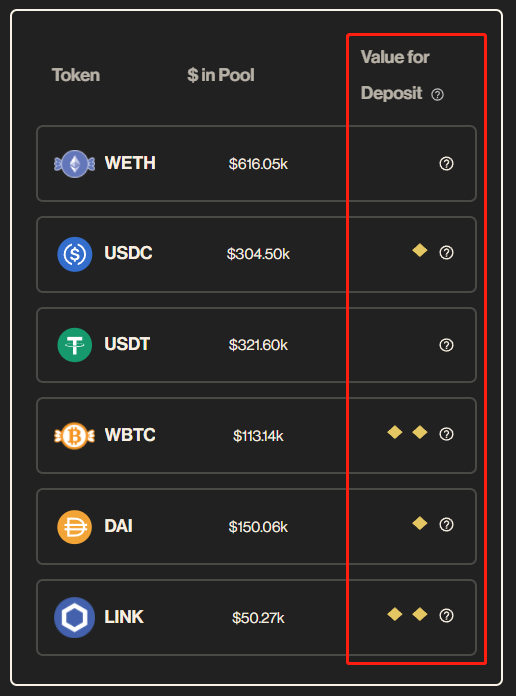Viewport: 516px width, 696px height.
Task: Click the yellow diamond in DAI row
Action: click(420, 523)
